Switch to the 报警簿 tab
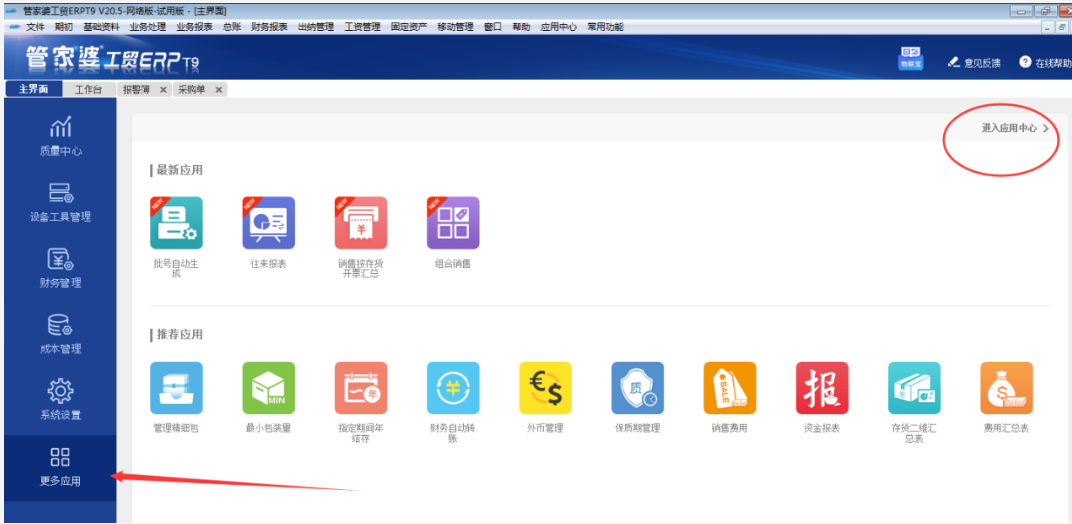The height and width of the screenshot is (524, 1072). click(x=137, y=90)
